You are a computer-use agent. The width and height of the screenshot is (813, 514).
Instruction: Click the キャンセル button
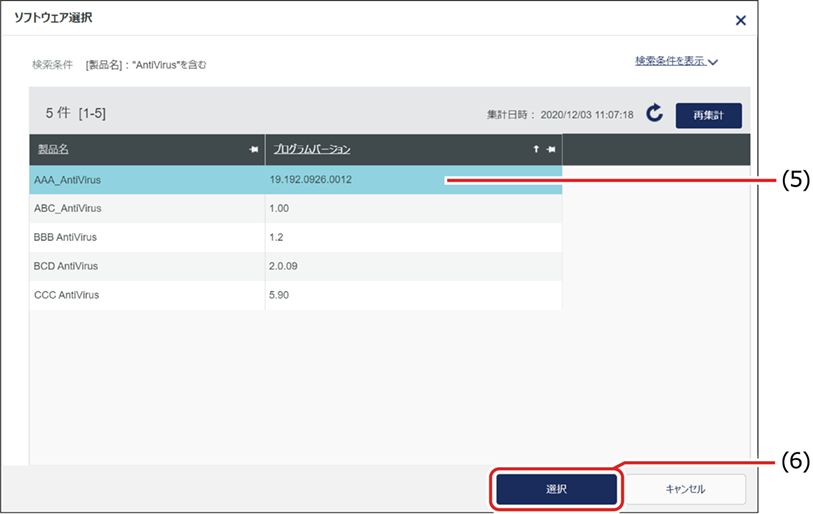(685, 489)
